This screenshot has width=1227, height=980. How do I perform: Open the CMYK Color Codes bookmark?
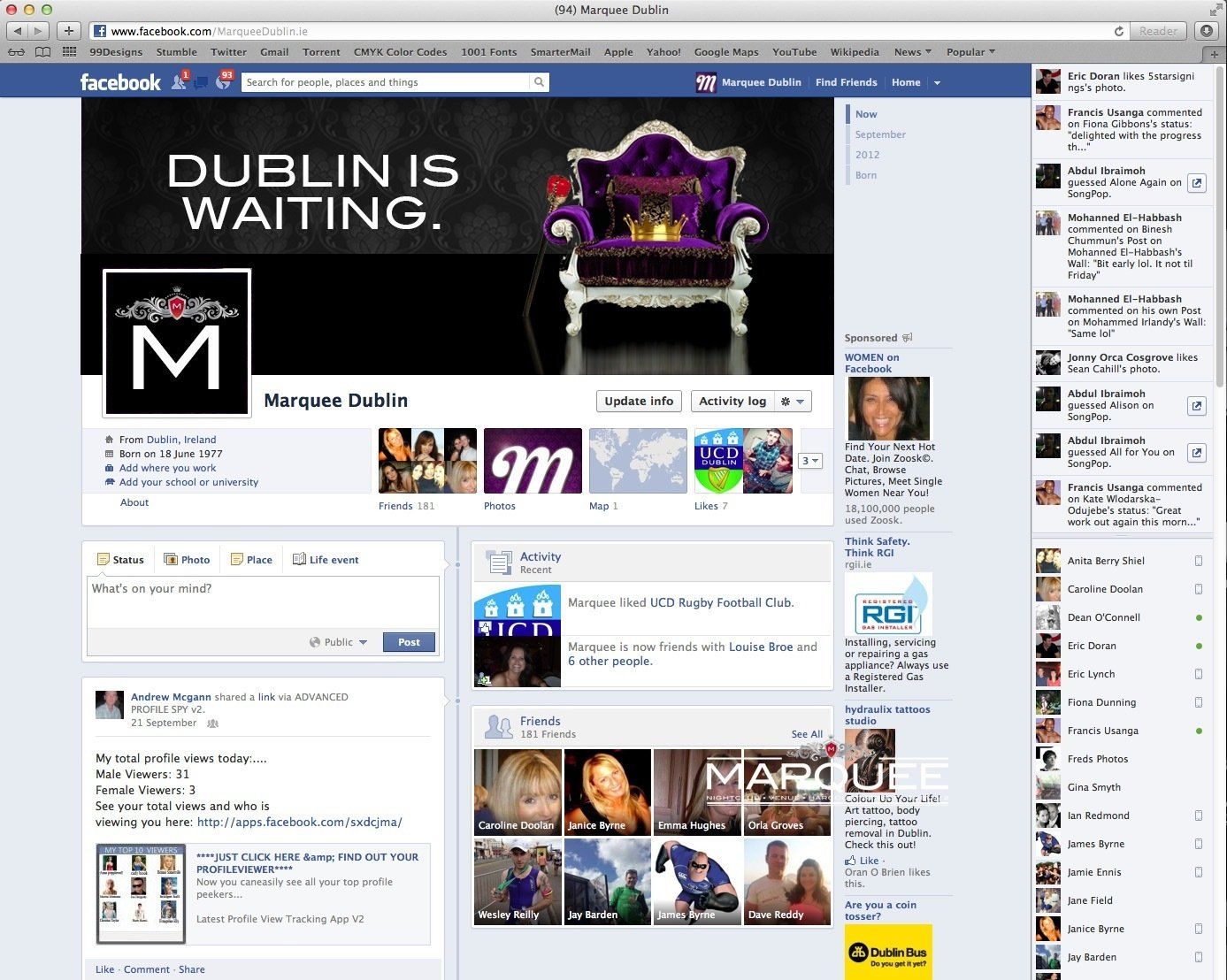pos(400,52)
